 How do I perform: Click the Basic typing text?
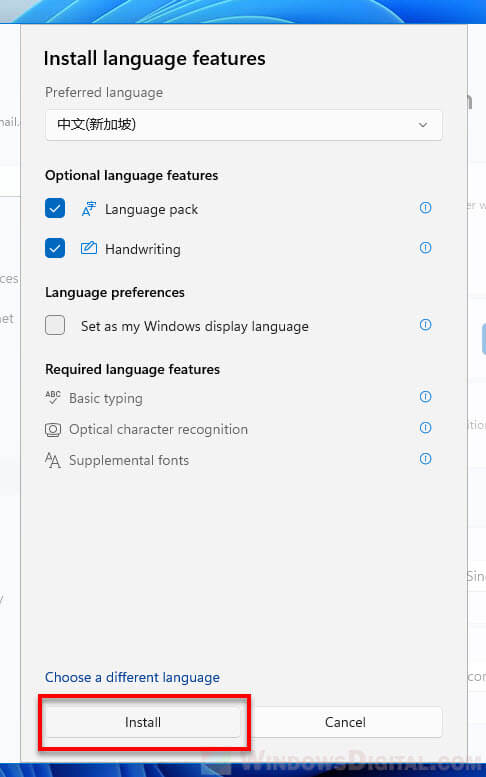(x=106, y=398)
